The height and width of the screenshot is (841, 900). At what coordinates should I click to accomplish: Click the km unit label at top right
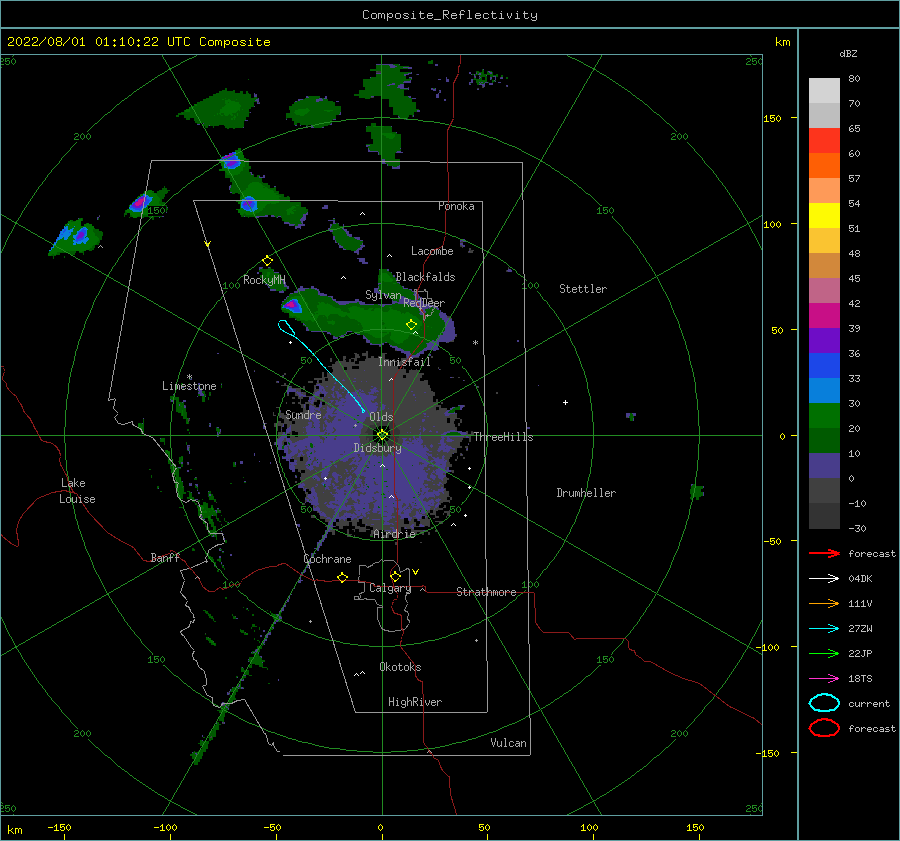[782, 42]
